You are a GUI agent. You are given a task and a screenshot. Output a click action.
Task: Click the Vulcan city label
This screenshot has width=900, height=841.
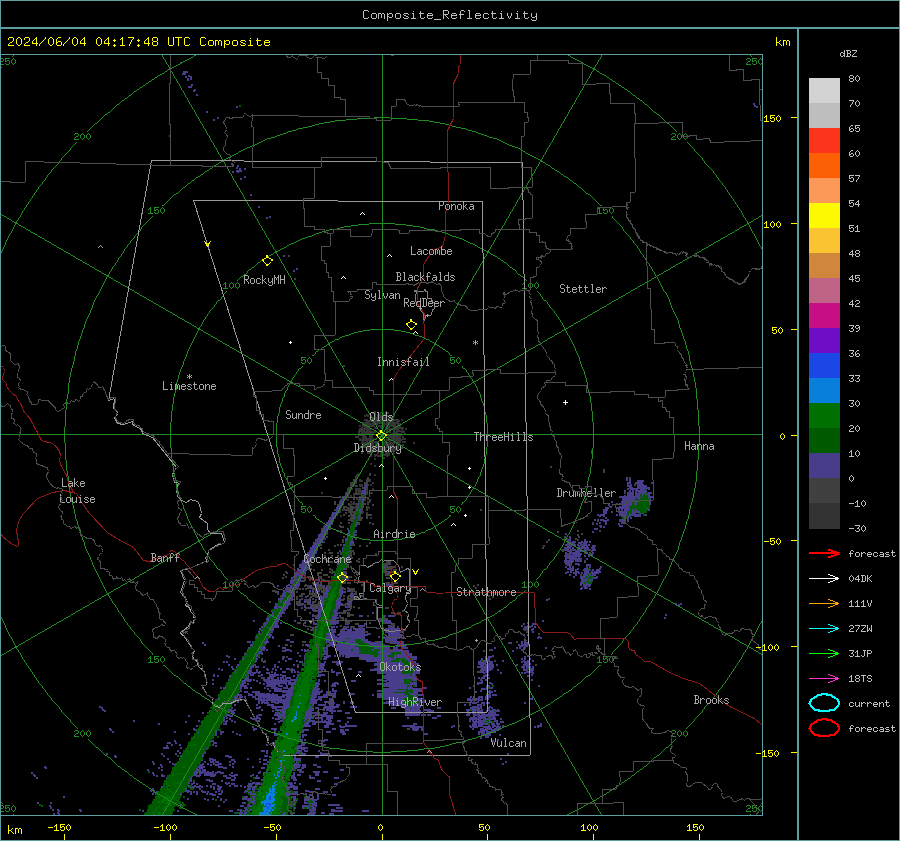tap(508, 743)
